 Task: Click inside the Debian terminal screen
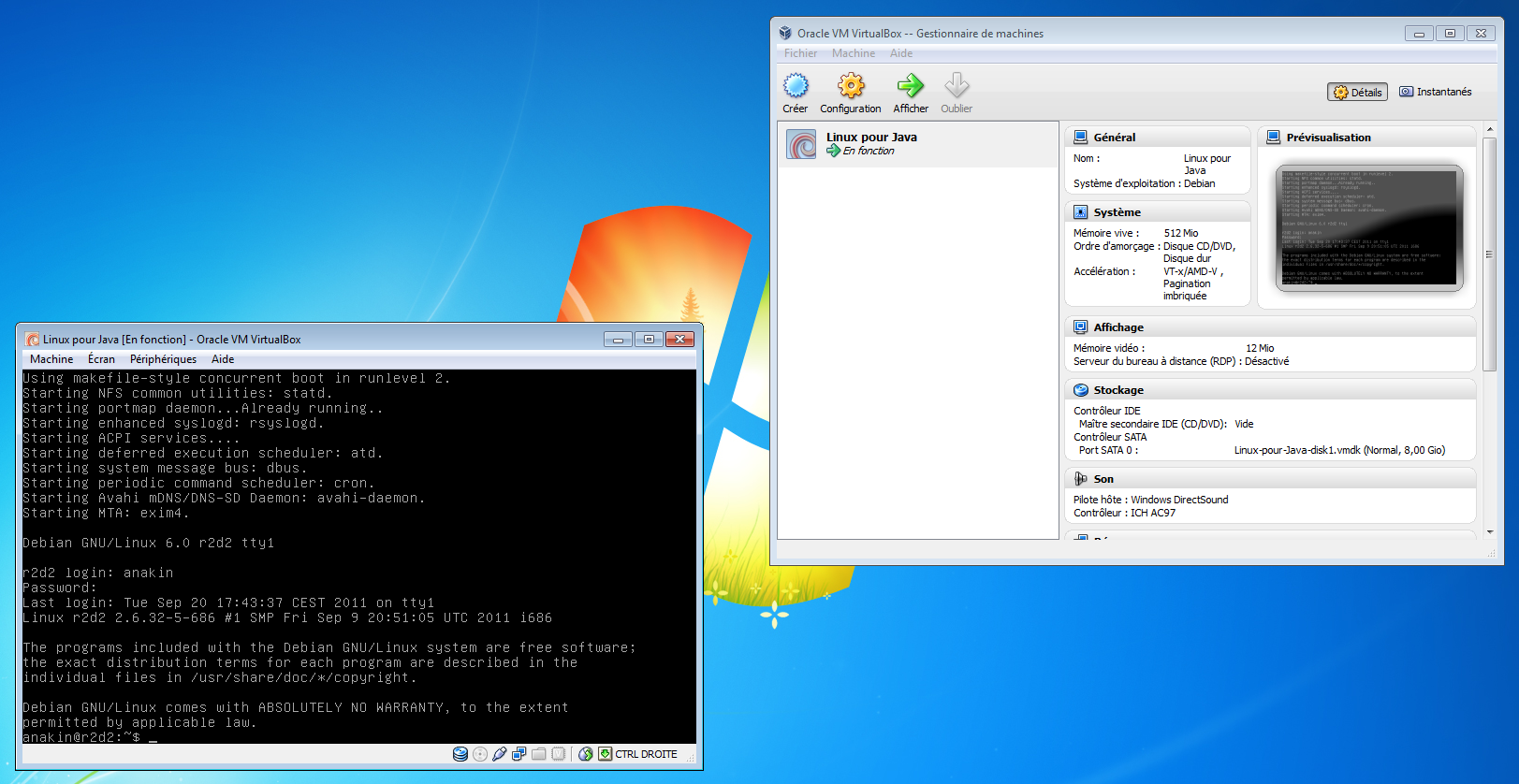pyautogui.click(x=359, y=557)
